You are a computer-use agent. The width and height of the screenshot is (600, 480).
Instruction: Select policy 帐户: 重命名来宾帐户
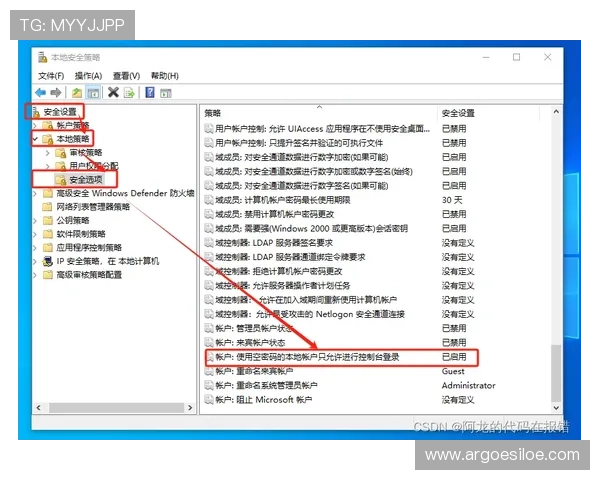(254, 371)
